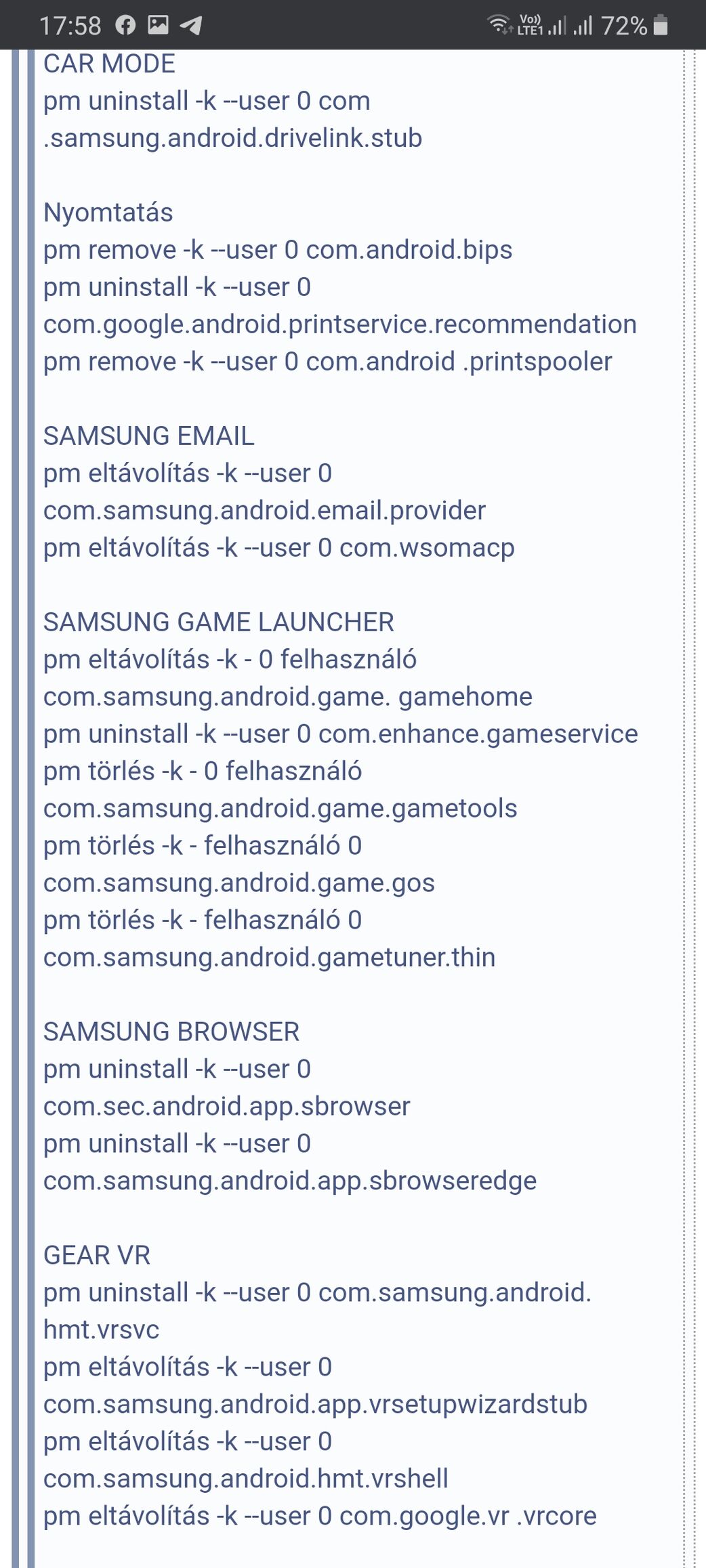Click the Nyomtatás section heading

click(x=108, y=213)
